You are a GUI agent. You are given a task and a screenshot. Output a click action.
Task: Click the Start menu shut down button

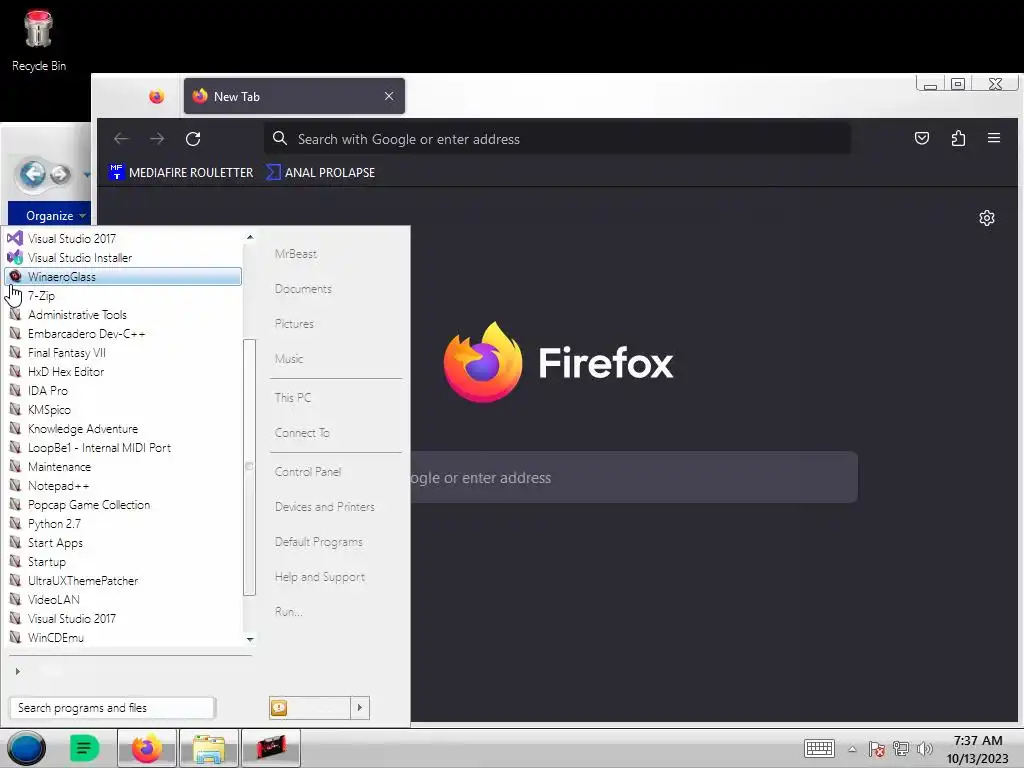(x=310, y=707)
